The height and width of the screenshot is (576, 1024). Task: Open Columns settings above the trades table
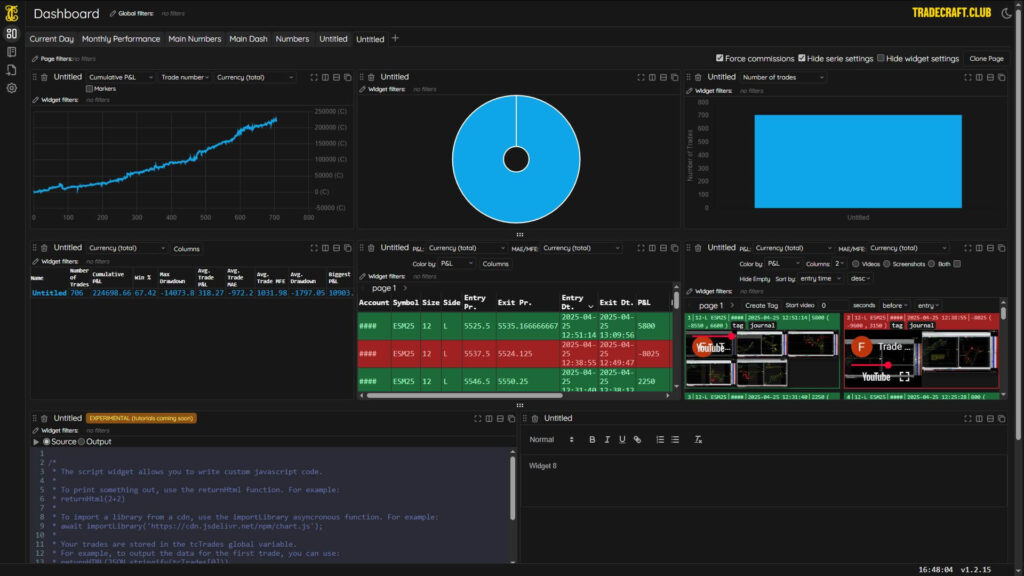click(x=496, y=264)
